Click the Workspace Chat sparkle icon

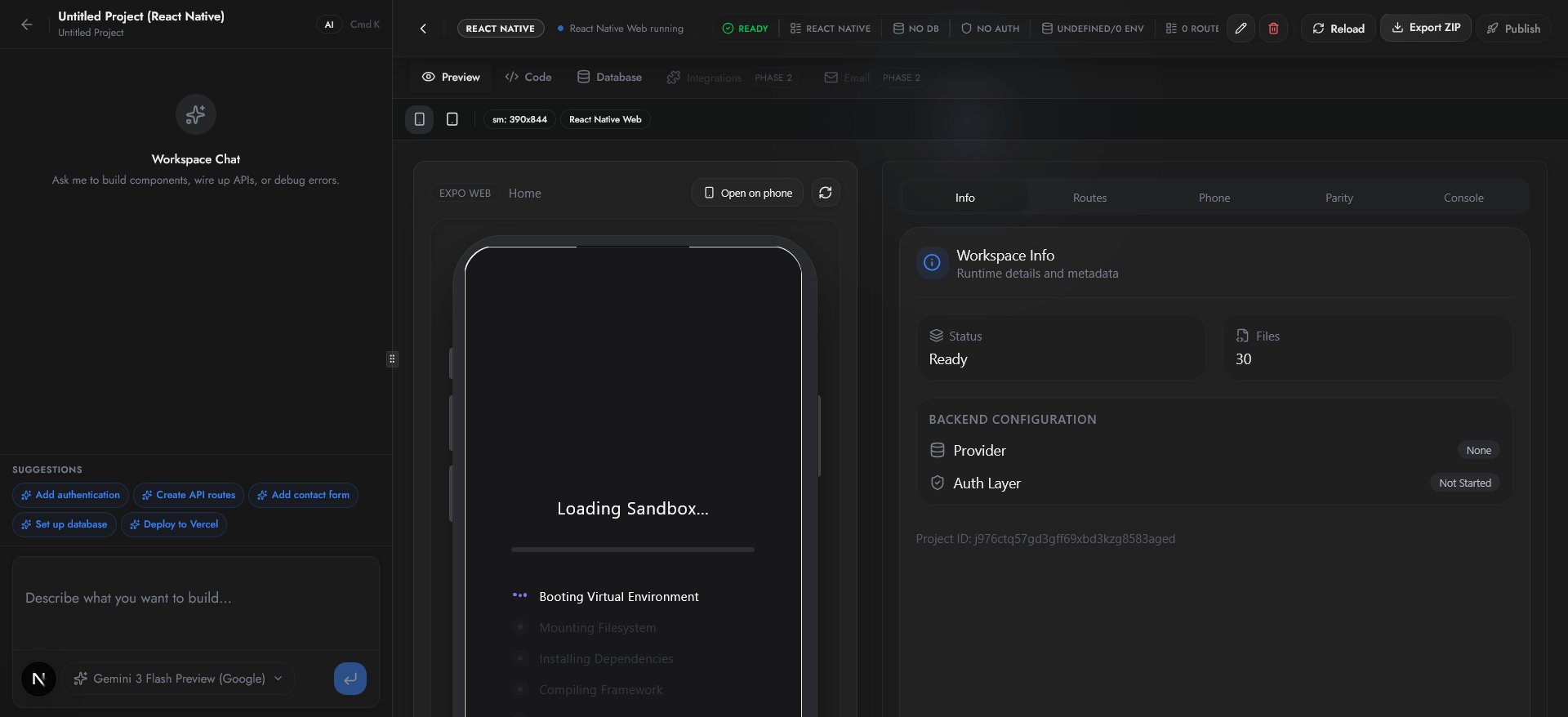[x=196, y=114]
